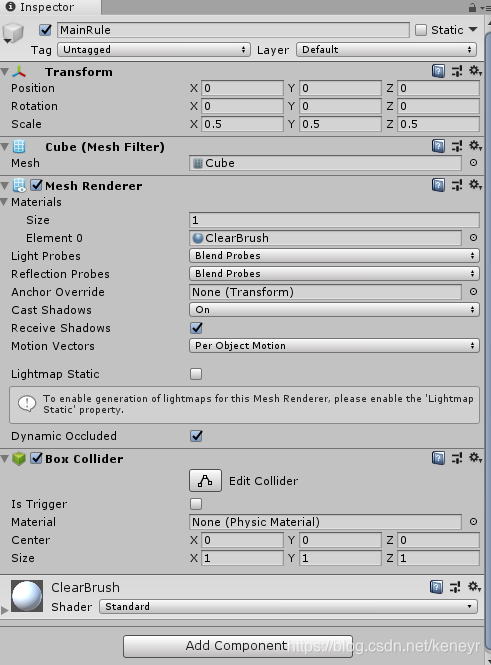Click Physic Material object picker circle
This screenshot has height=665, width=491.
(473, 522)
